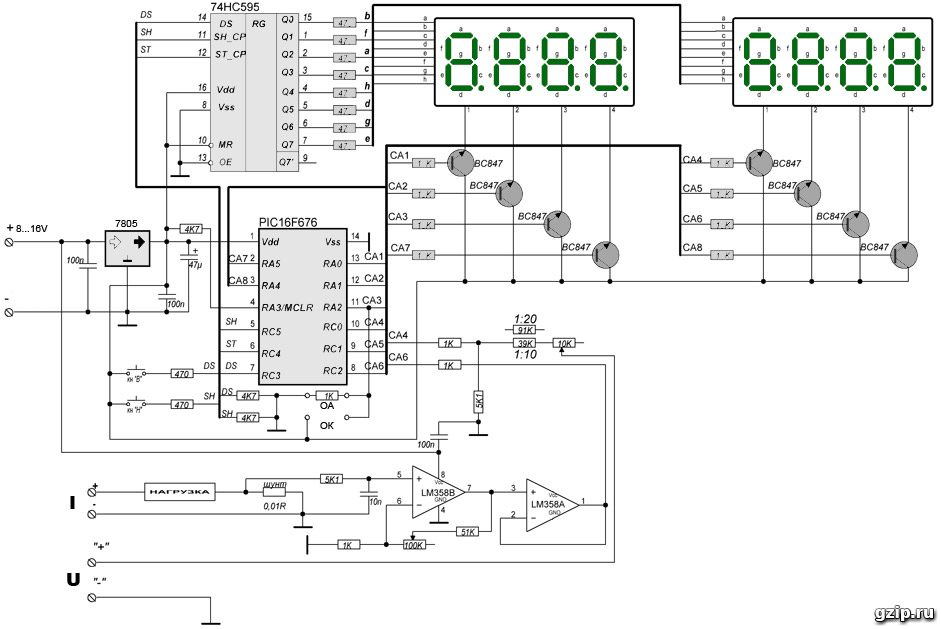Click the 51K feedback resistor

(467, 531)
